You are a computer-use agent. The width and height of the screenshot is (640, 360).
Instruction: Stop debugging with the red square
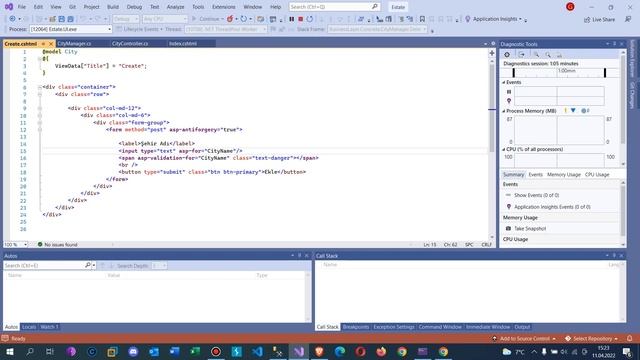(300, 19)
